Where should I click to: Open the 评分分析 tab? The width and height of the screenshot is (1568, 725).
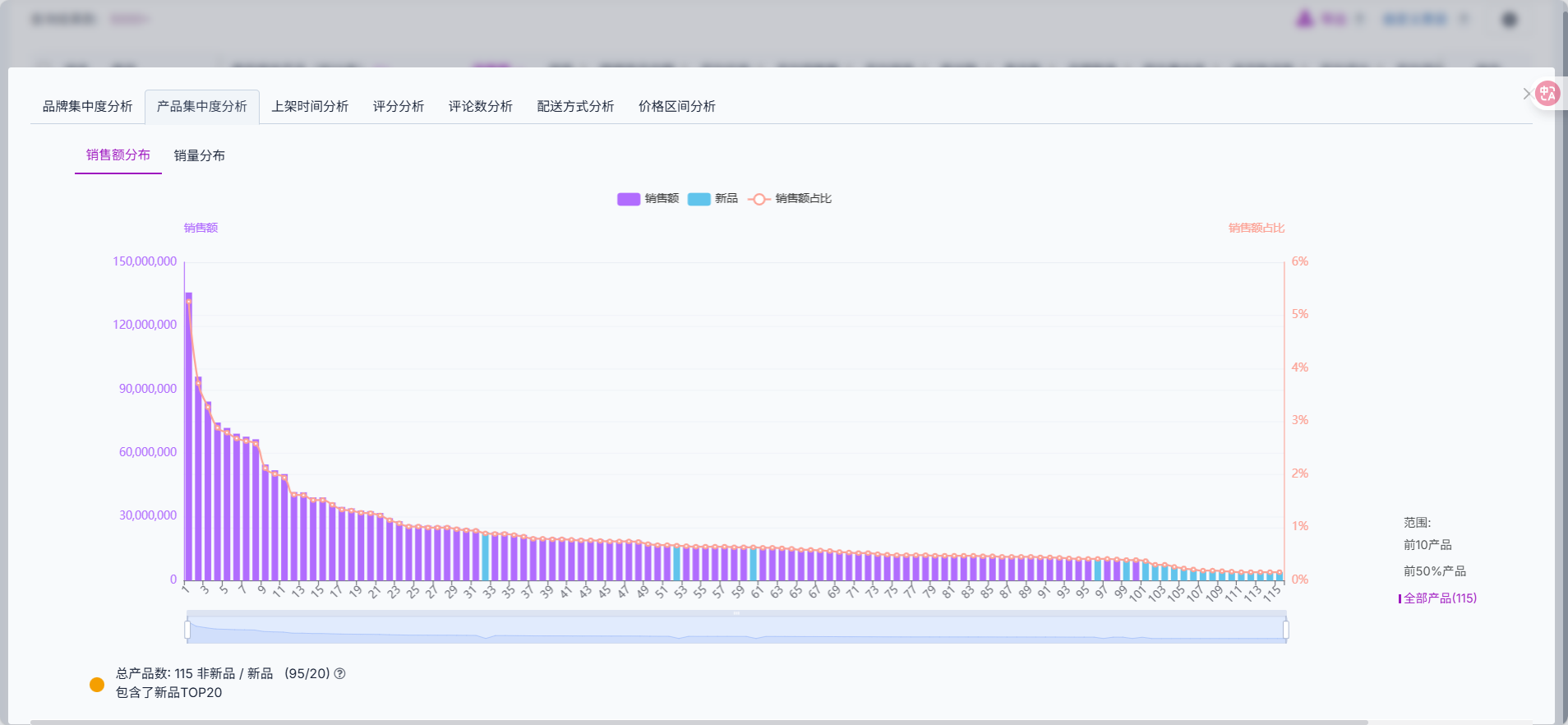(398, 106)
